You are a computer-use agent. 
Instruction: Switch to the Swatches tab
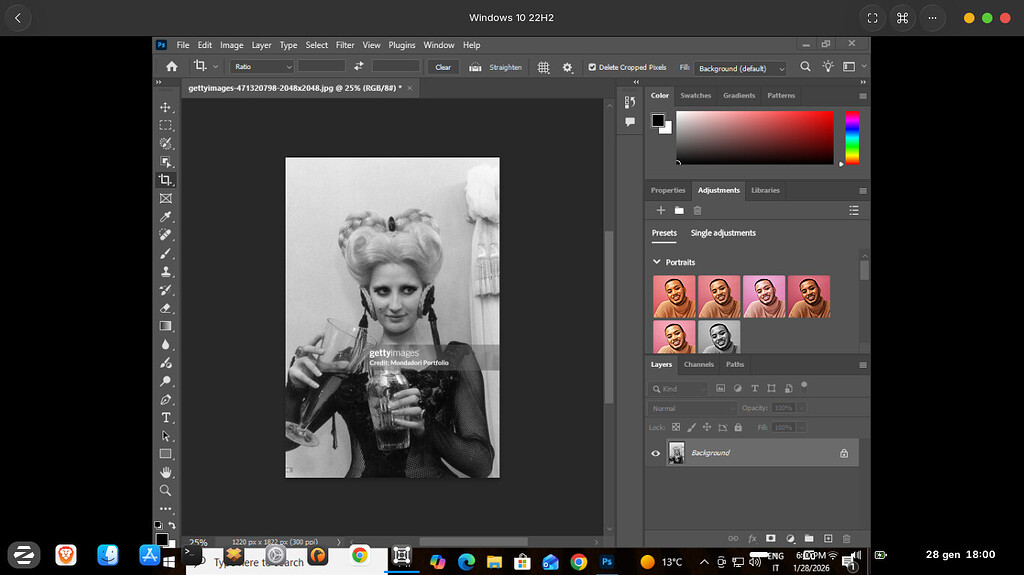[696, 95]
